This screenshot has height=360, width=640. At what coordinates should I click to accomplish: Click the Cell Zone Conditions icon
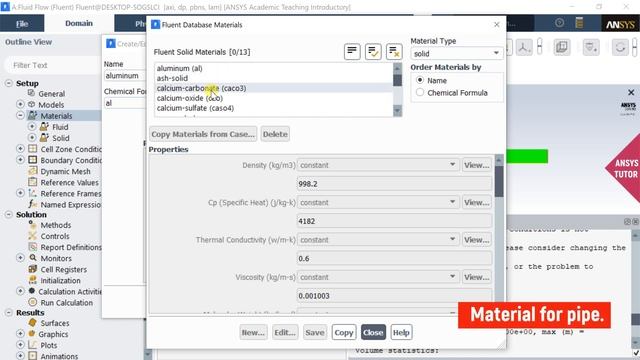(33, 149)
